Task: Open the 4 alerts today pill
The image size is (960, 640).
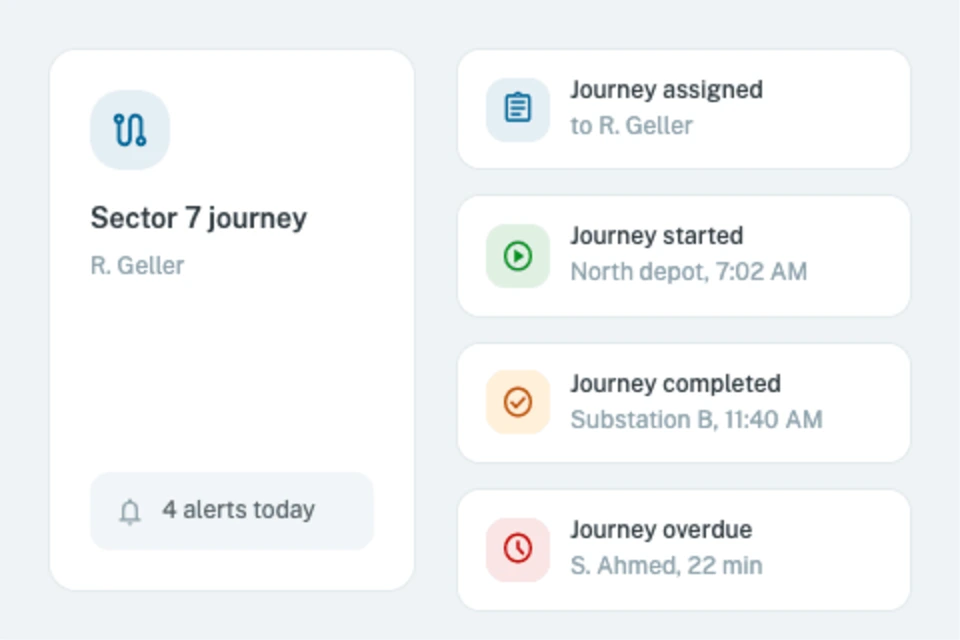Action: click(x=232, y=511)
